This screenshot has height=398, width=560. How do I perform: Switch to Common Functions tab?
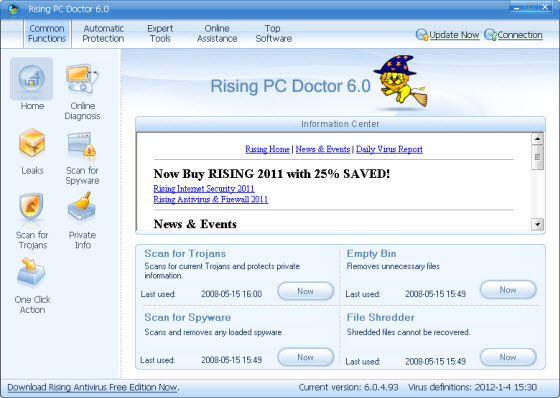click(47, 34)
